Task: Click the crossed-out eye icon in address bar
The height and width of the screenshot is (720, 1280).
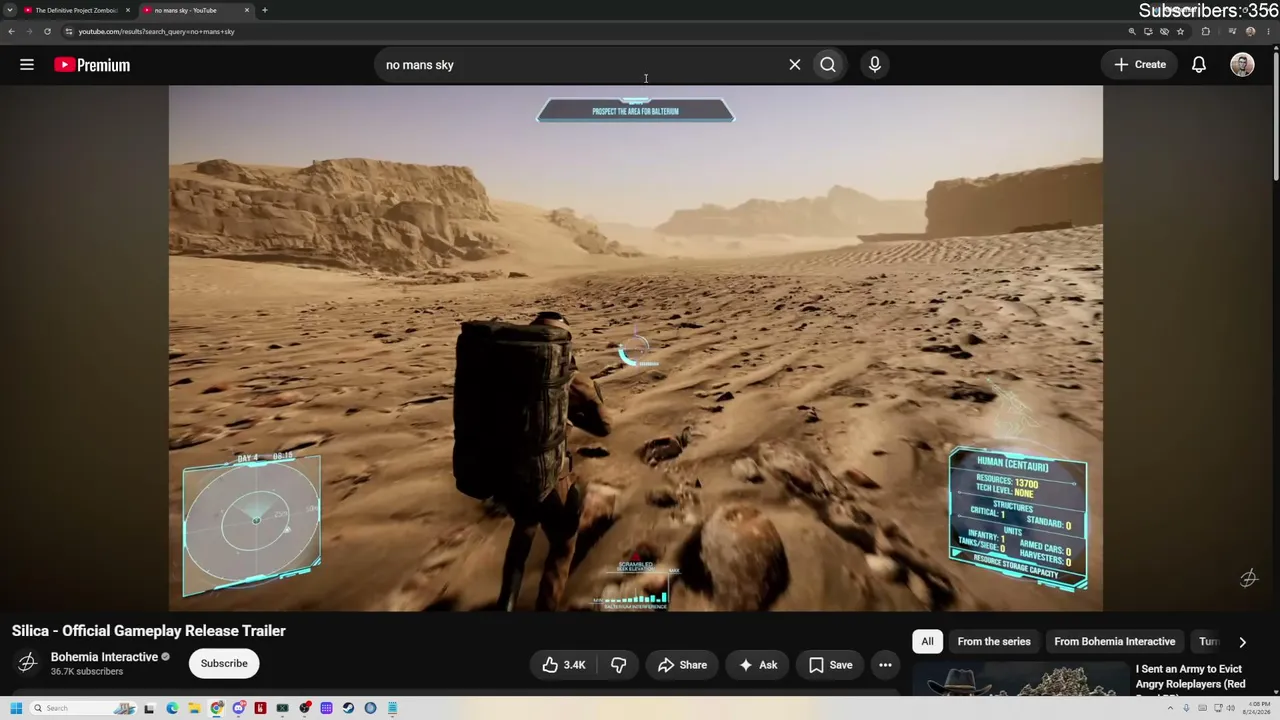Action: [1164, 31]
